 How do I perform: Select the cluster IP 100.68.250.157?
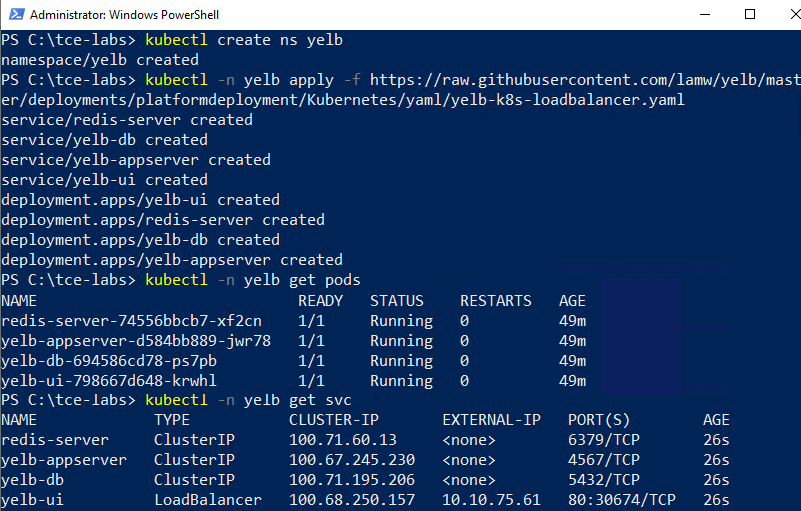[352, 500]
